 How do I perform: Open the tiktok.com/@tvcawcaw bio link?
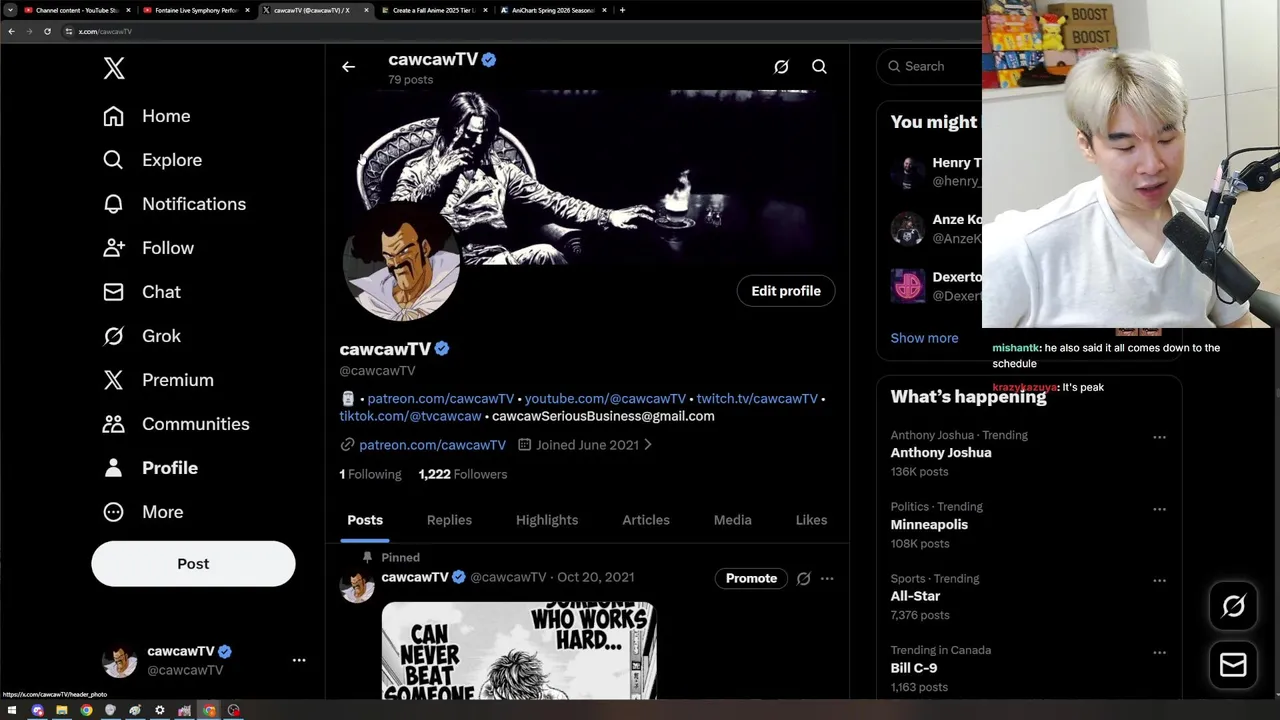(x=410, y=416)
